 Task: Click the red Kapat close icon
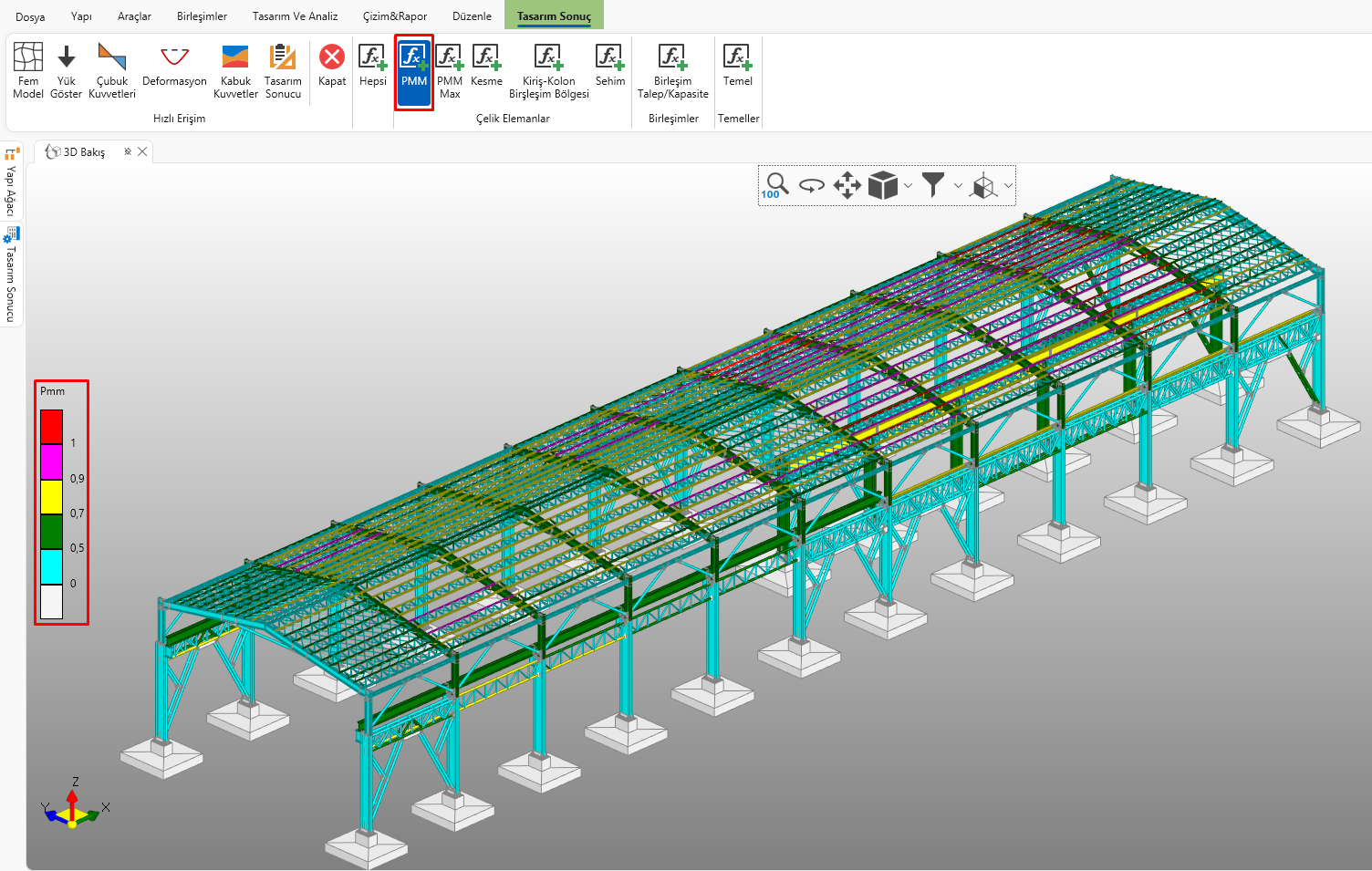(332, 57)
